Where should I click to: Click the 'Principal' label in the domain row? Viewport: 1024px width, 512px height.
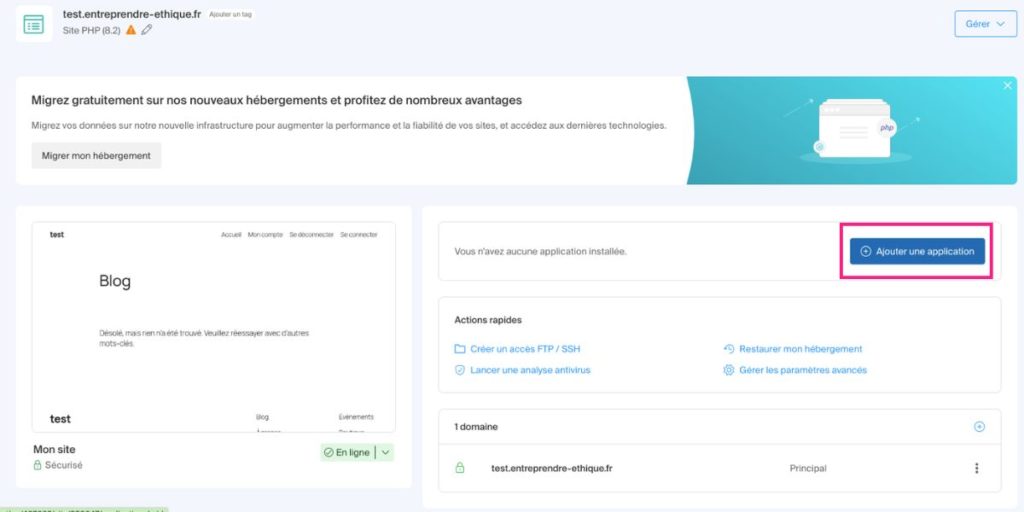point(808,468)
